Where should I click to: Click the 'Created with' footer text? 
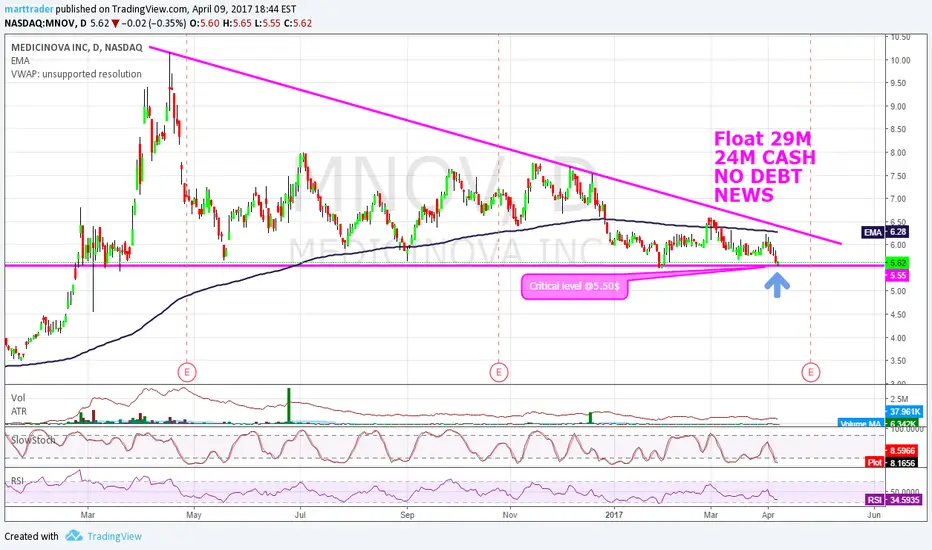pos(32,536)
